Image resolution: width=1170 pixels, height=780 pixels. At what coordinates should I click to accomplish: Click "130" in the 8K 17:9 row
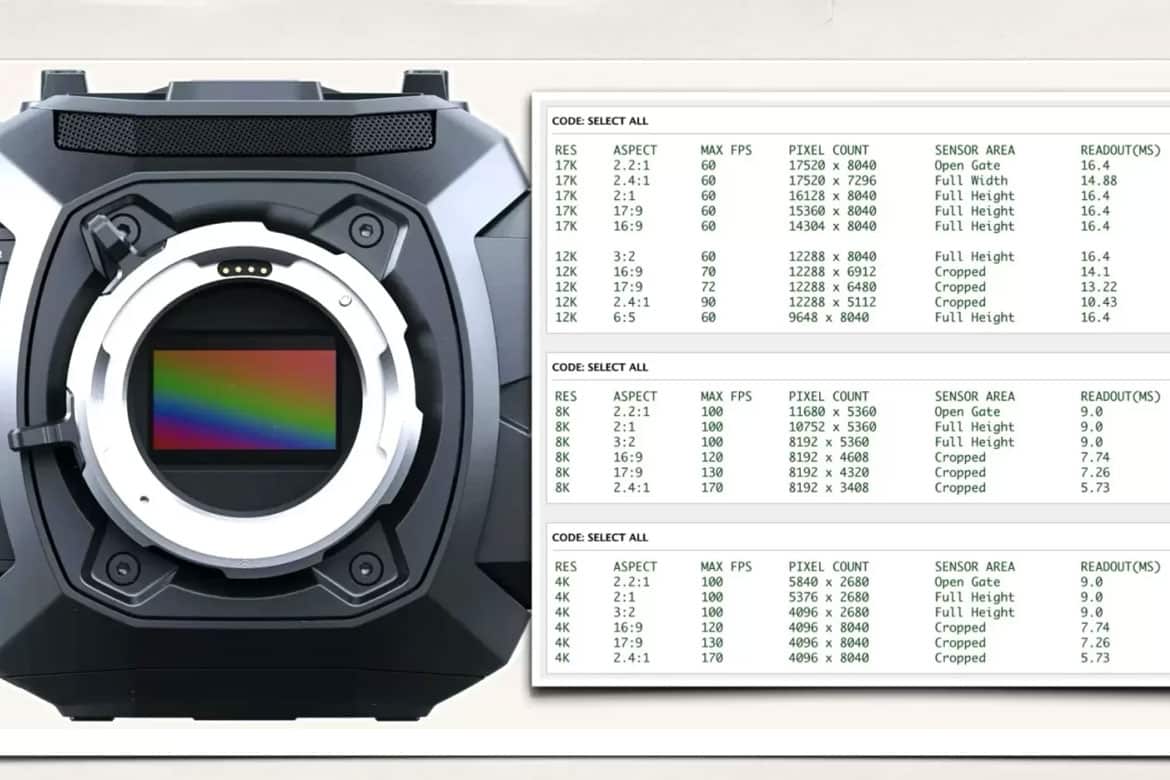(712, 472)
